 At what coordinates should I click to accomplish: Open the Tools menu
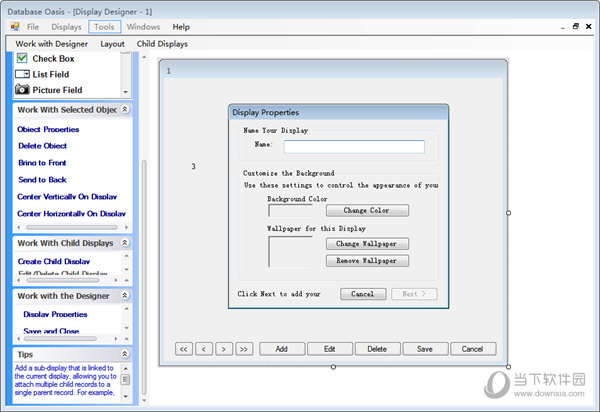pos(104,27)
